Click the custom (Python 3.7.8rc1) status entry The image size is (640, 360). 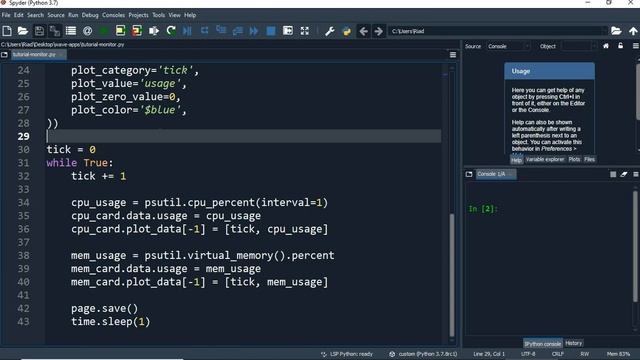[423, 354]
